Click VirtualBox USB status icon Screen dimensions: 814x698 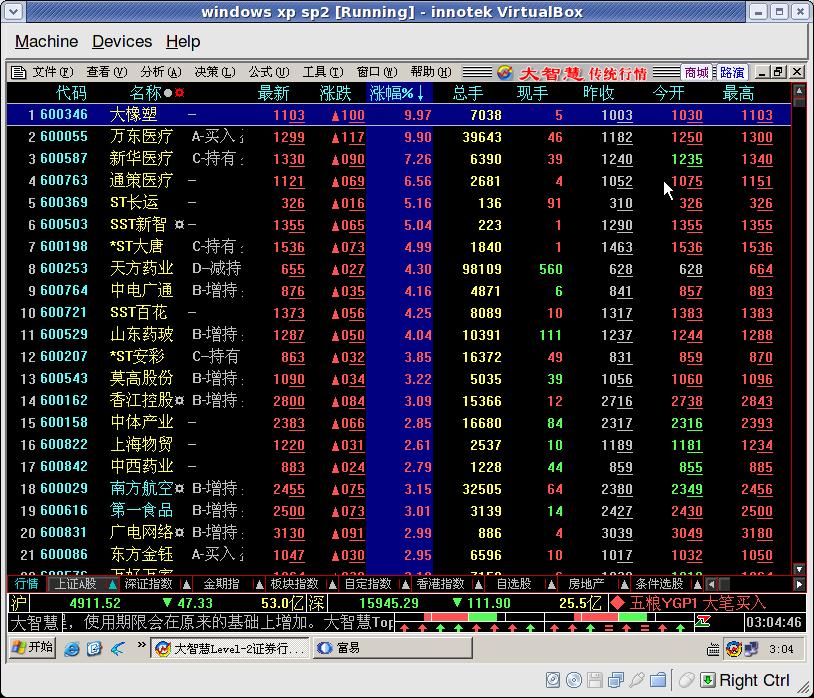pyautogui.click(x=637, y=680)
